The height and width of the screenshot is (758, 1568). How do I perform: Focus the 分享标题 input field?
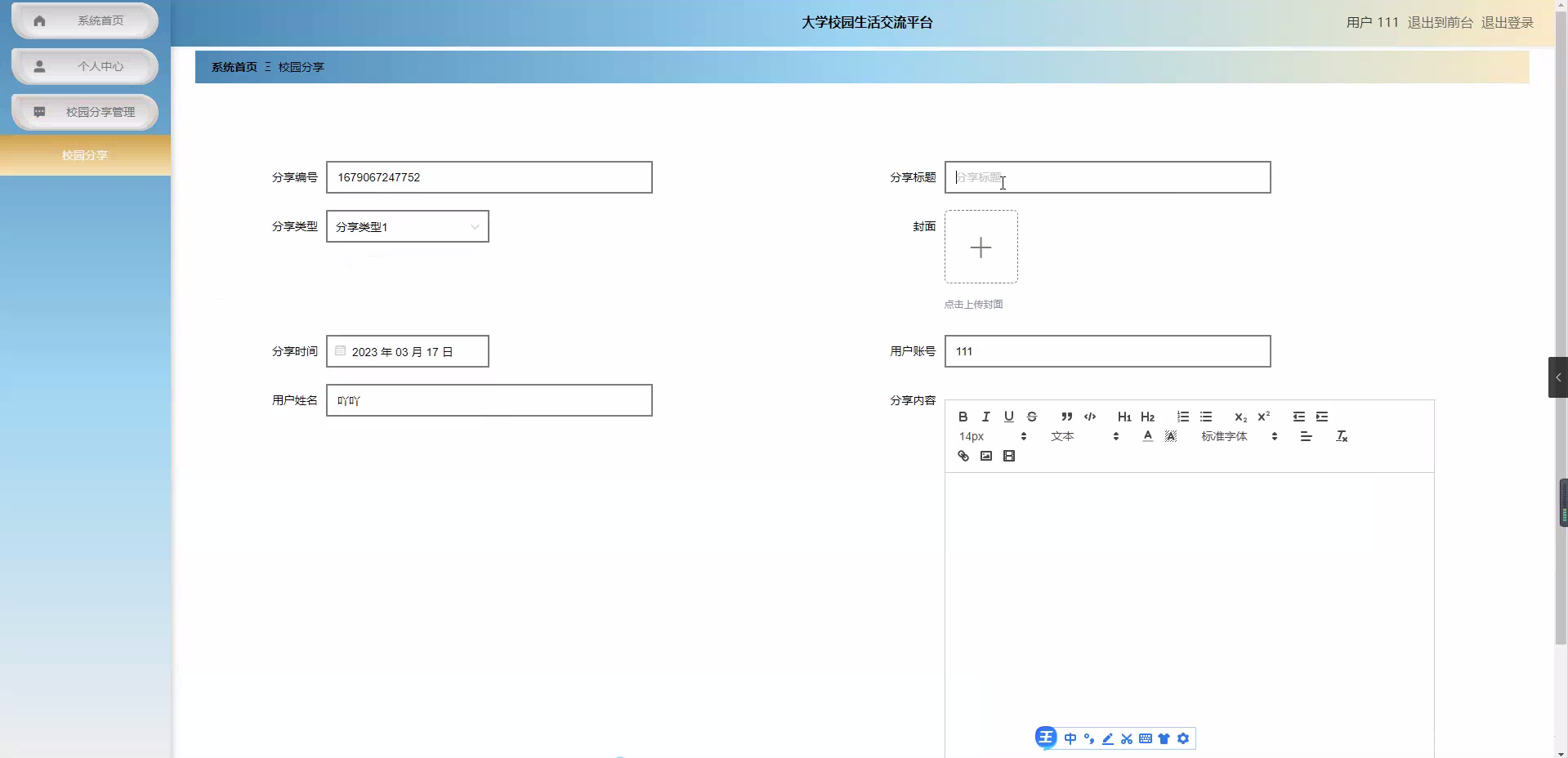(1108, 177)
